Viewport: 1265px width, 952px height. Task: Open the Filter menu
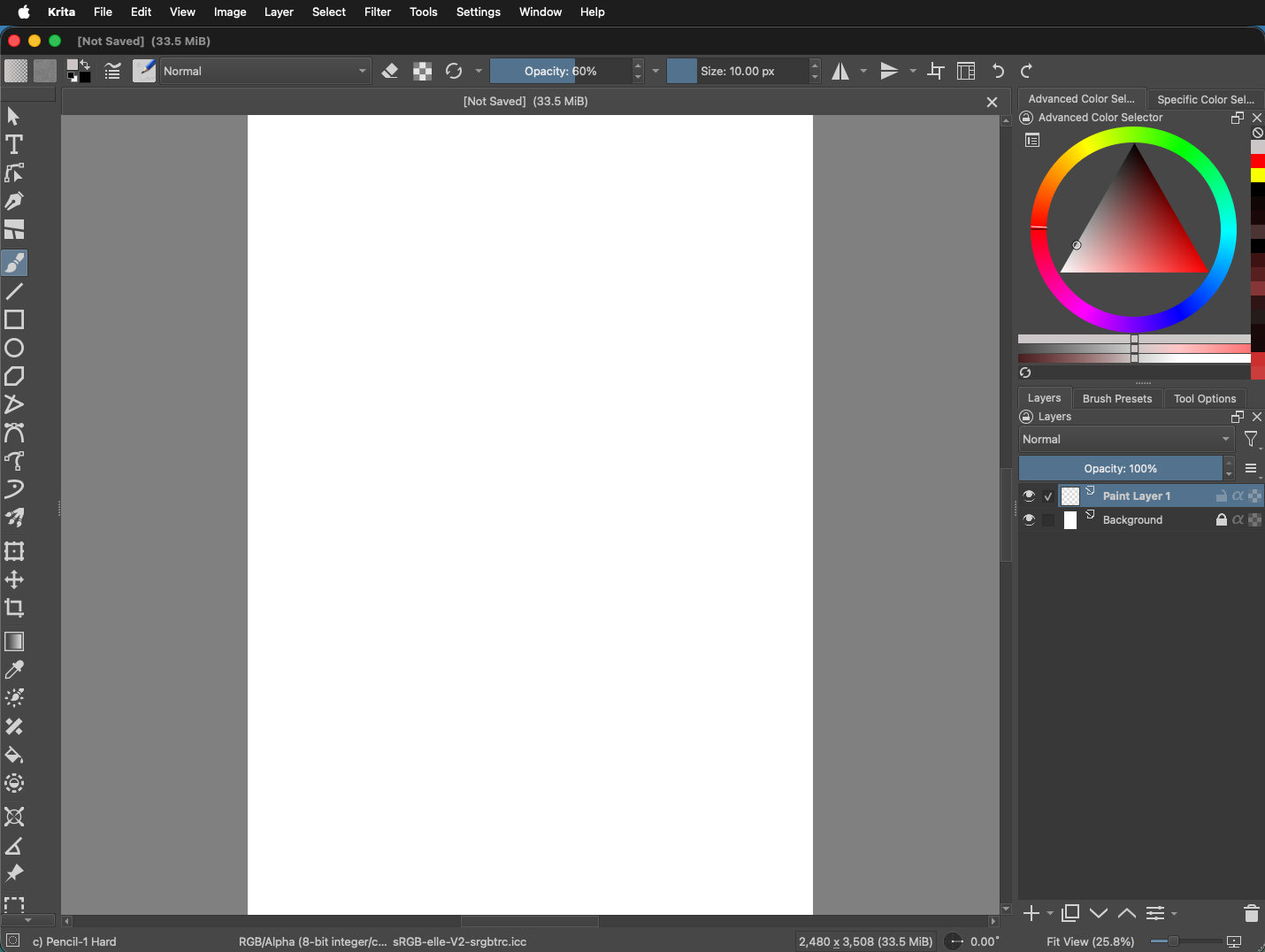tap(378, 12)
